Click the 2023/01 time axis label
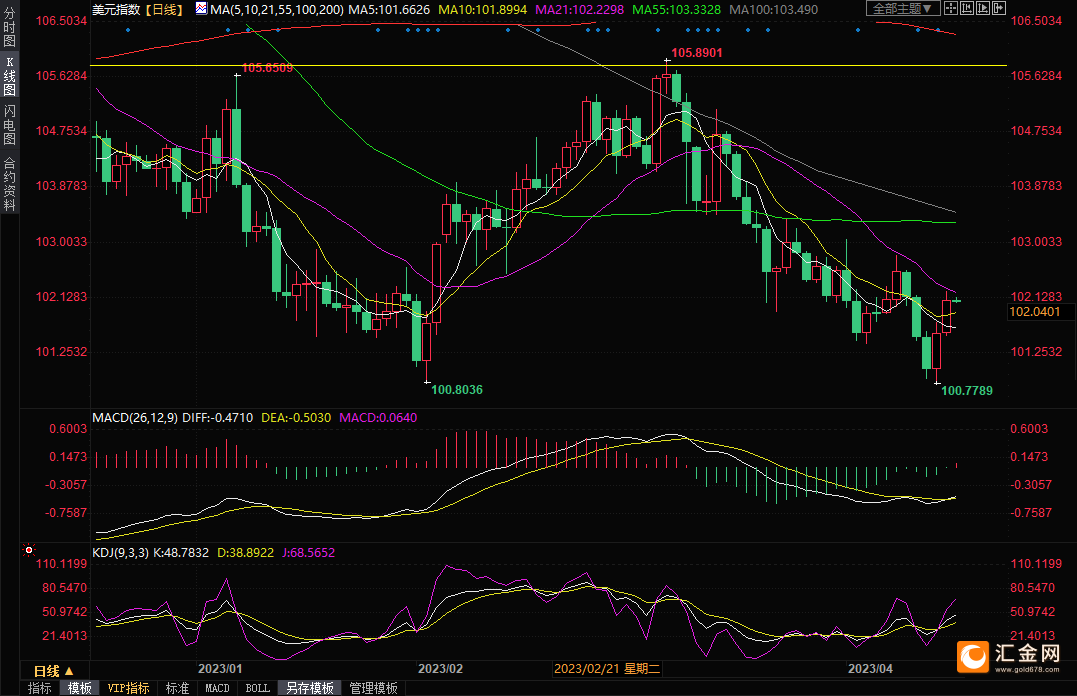The height and width of the screenshot is (696, 1077). pos(220,669)
